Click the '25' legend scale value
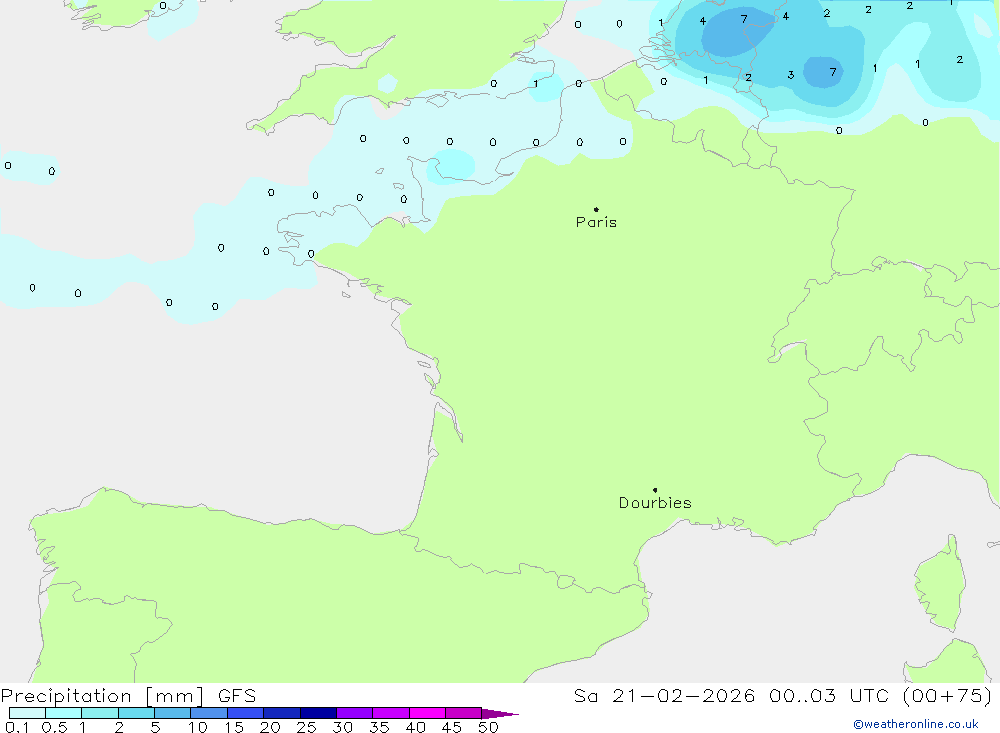This screenshot has height=733, width=1000. point(307,727)
